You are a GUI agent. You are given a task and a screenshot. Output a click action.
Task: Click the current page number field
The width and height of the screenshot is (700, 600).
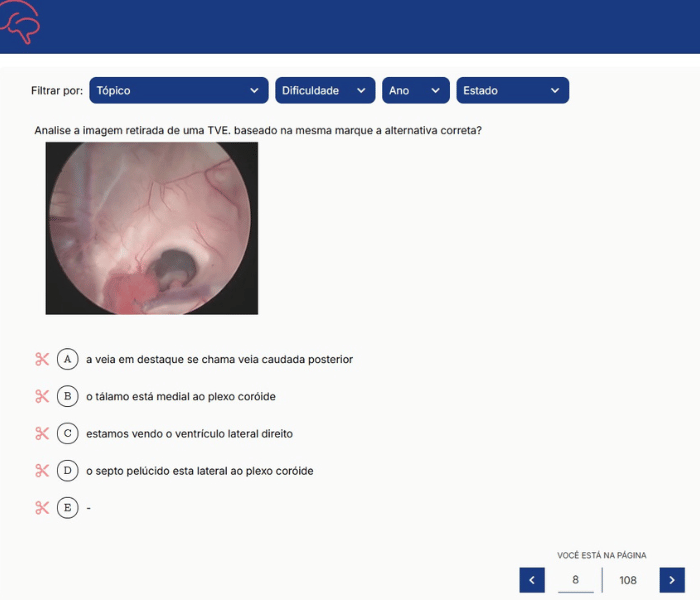tap(575, 580)
